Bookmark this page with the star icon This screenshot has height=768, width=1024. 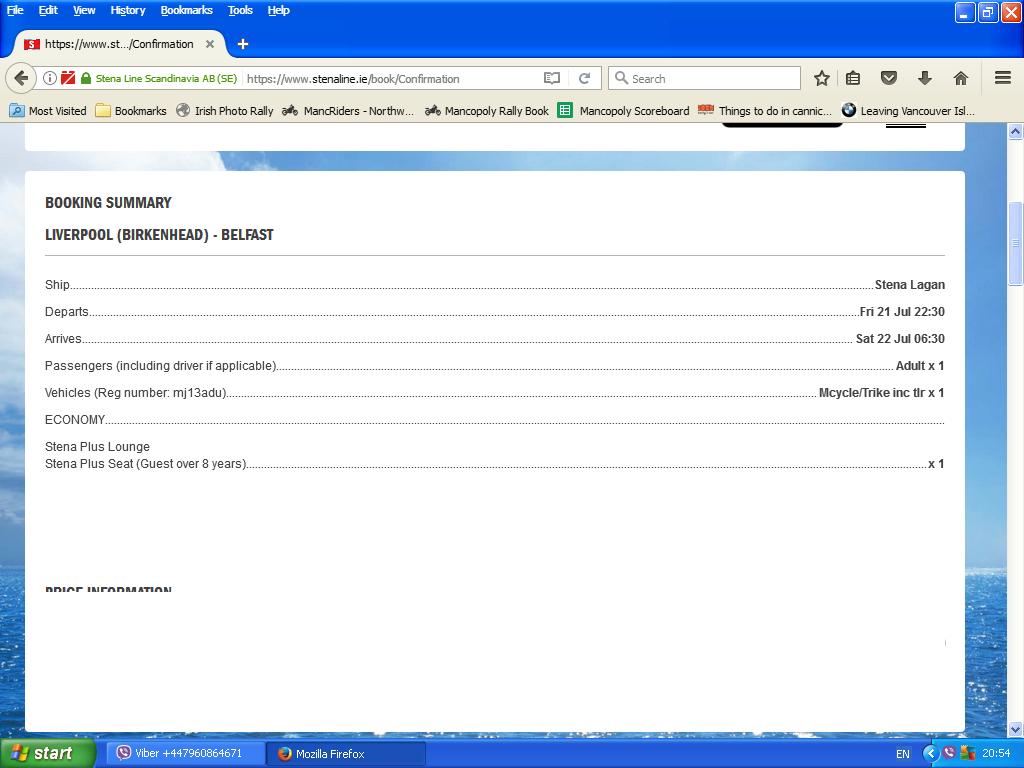[x=822, y=78]
